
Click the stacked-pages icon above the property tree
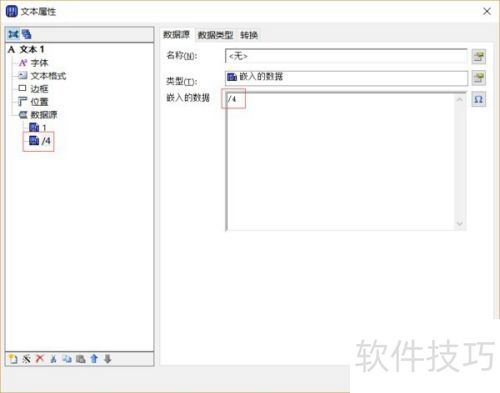(x=26, y=34)
